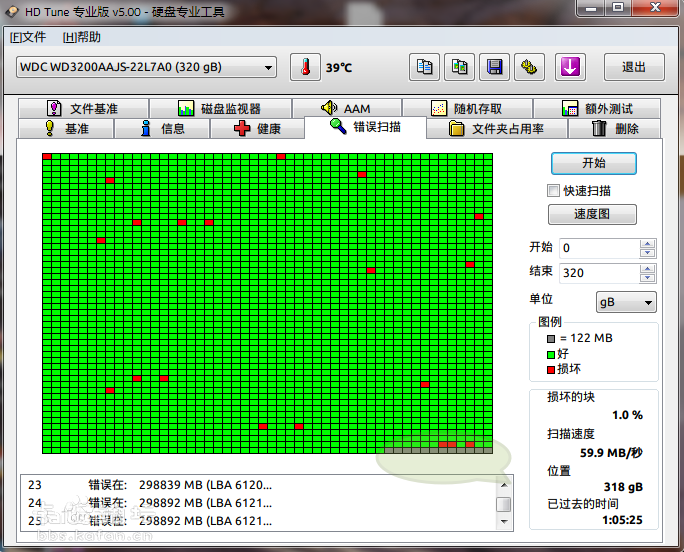Decrease the 开始 start value with down arrow
Viewport: 684px width, 552px height.
coord(648,253)
